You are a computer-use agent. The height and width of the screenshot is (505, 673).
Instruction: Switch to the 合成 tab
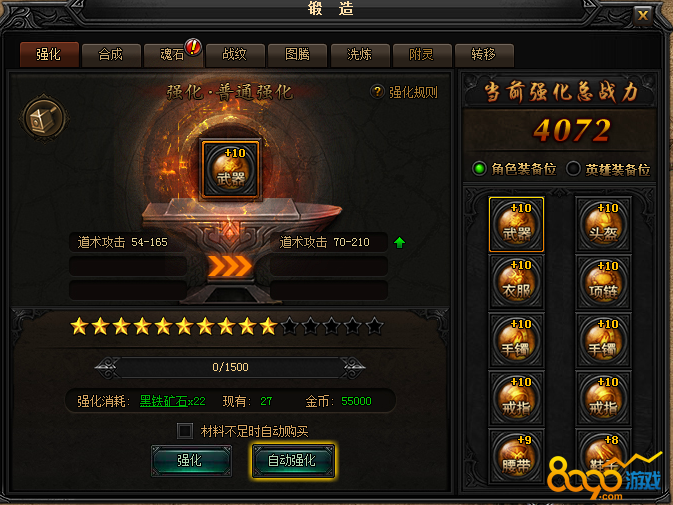111,55
